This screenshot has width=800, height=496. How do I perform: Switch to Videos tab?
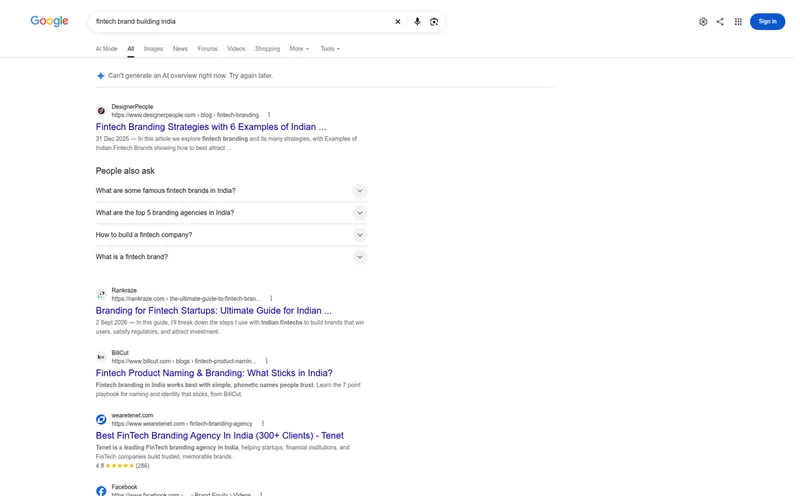point(236,48)
